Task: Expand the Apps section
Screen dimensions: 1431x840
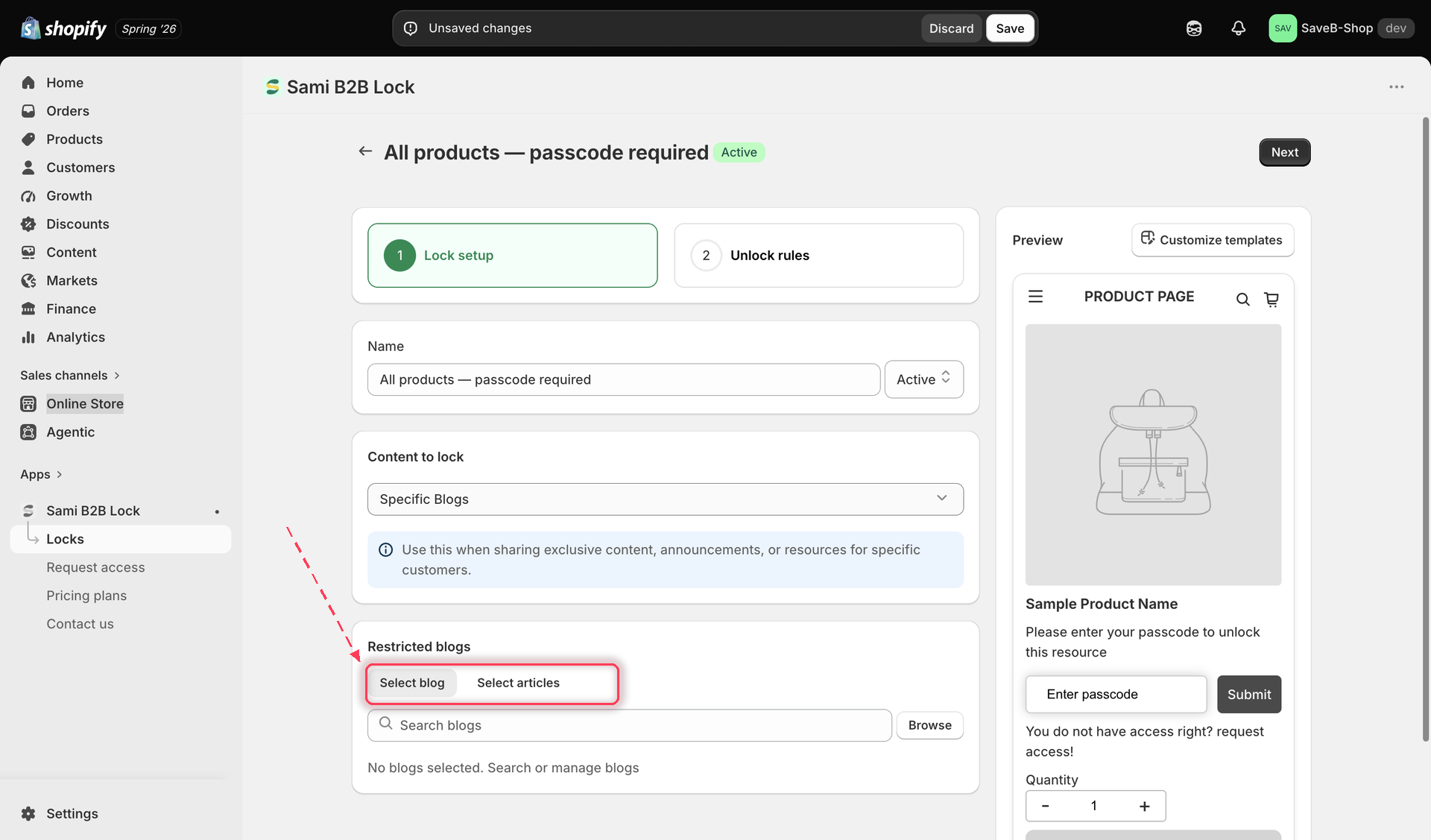Action: tap(41, 475)
